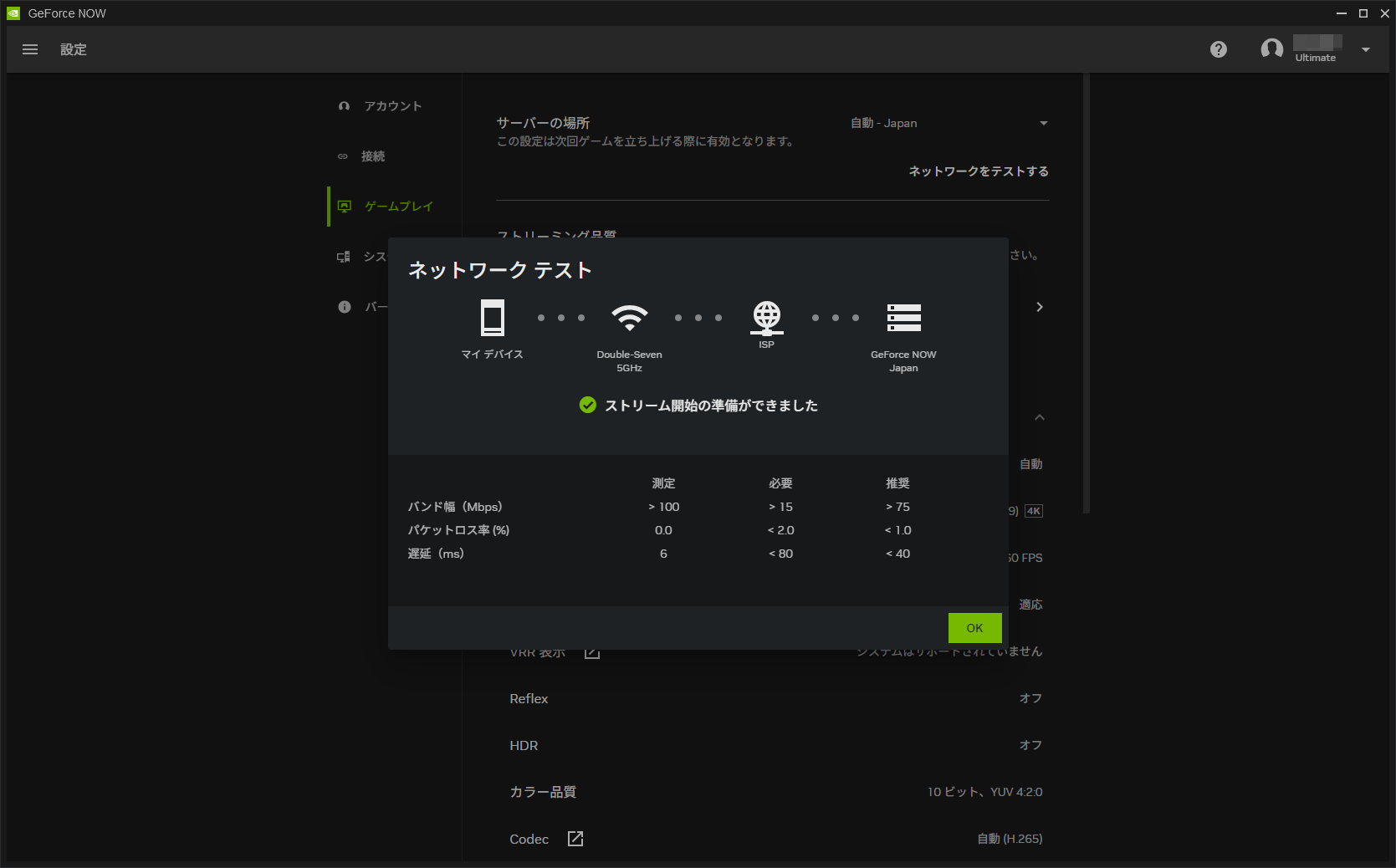Click the パケットロス率 (%) row label

458,530
